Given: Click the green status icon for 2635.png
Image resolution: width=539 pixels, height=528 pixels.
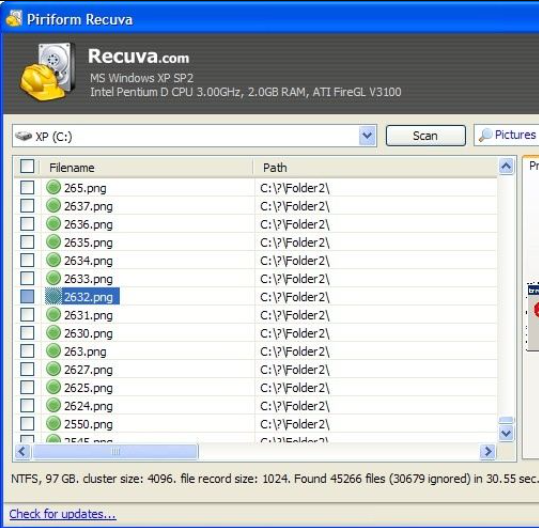Looking at the screenshot, I should coord(53,242).
